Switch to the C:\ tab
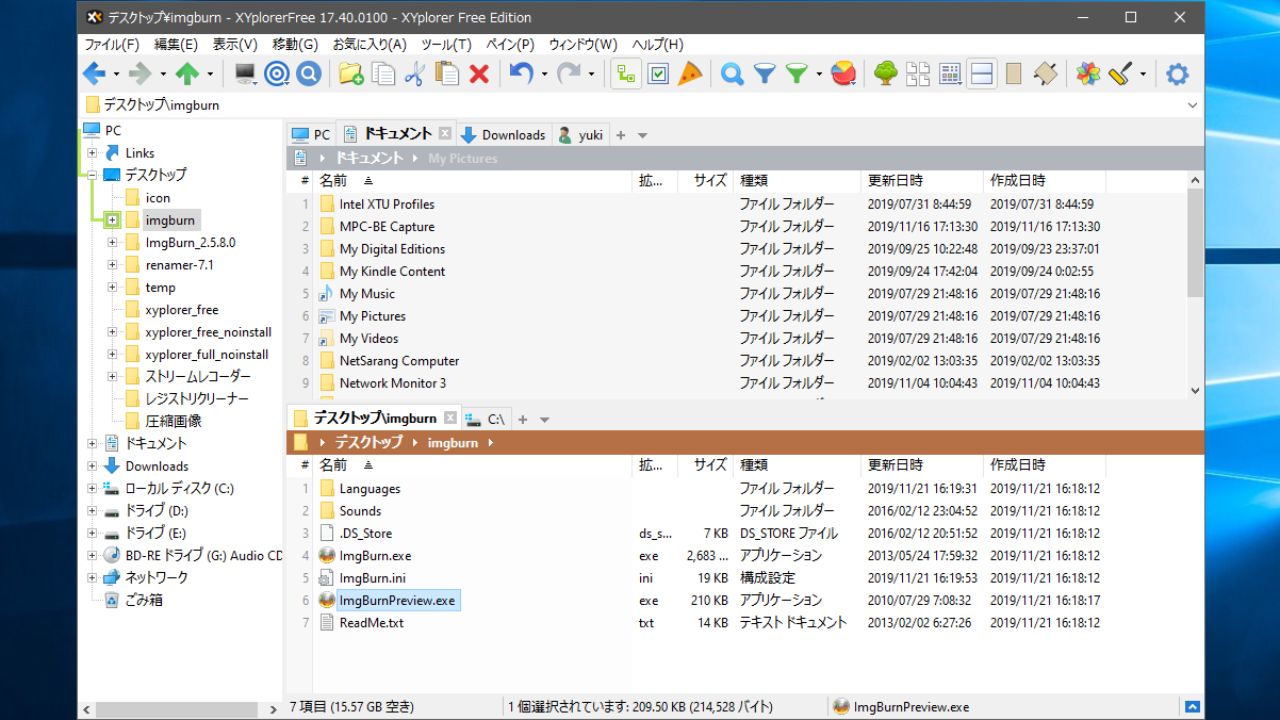This screenshot has width=1280, height=720. (x=486, y=419)
